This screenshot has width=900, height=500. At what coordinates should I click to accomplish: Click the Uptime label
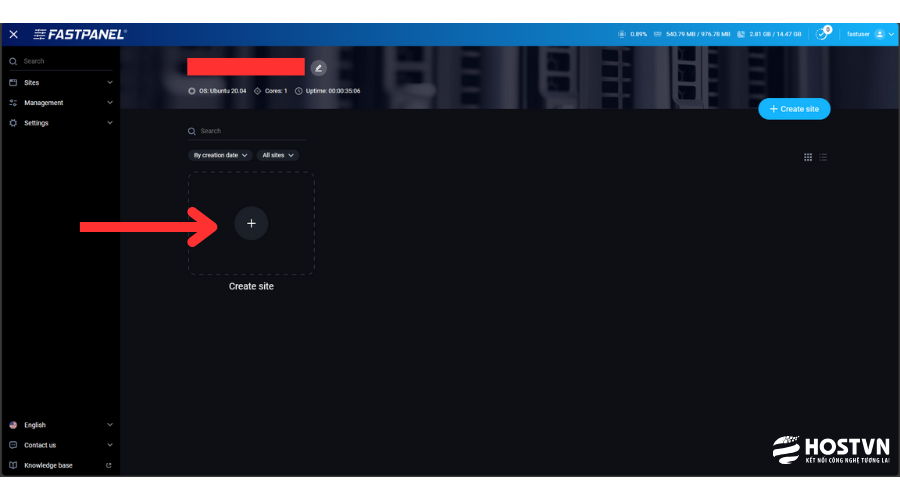[x=333, y=91]
